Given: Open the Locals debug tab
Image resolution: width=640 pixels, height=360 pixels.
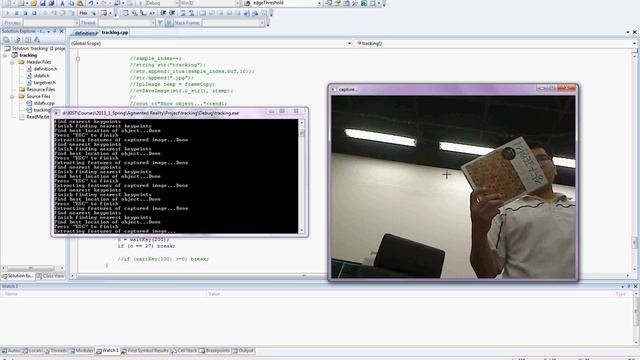Looking at the screenshot, I should 32,351.
